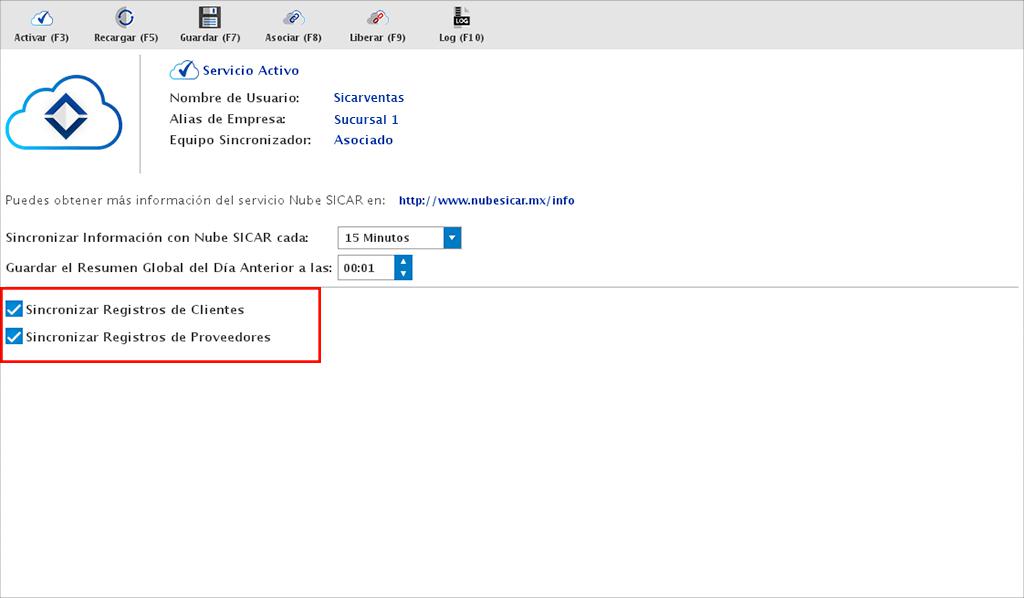The image size is (1024, 598).
Task: Click inside the 00:01 time field
Action: click(365, 268)
